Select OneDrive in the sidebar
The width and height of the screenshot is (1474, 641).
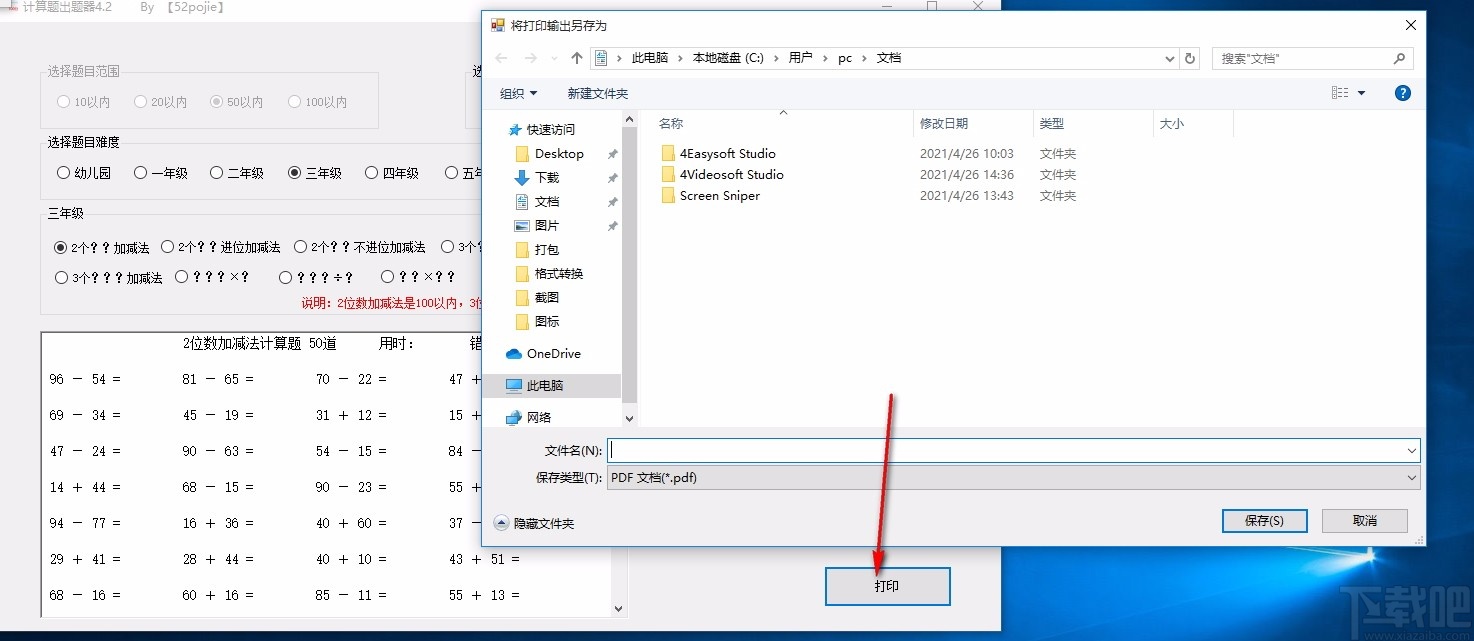pyautogui.click(x=552, y=353)
